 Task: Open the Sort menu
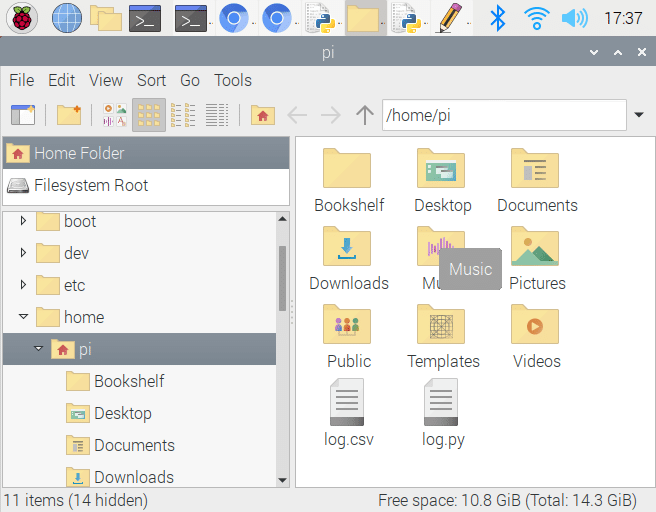(x=151, y=80)
